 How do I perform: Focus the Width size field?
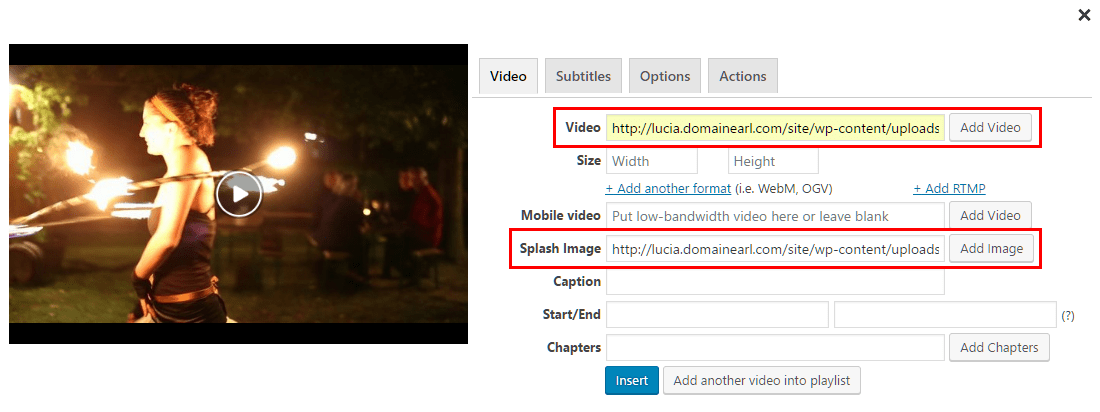pyautogui.click(x=652, y=161)
